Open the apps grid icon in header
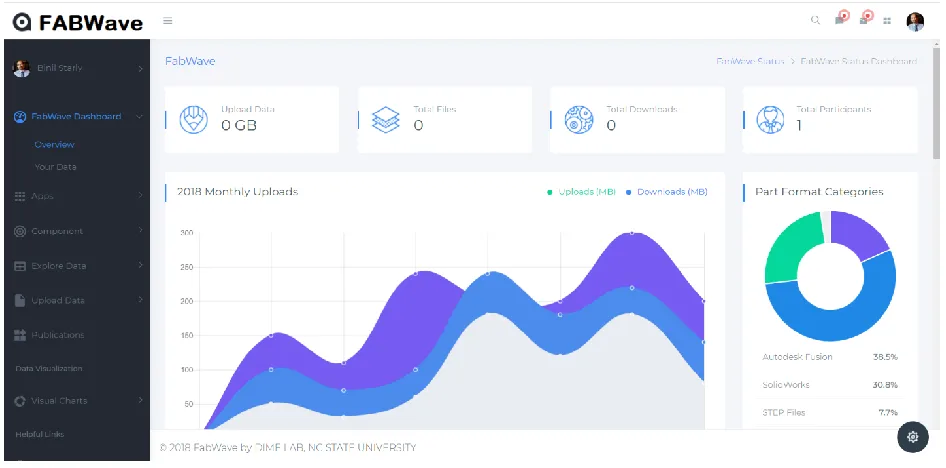The width and height of the screenshot is (946, 468). 887,21
